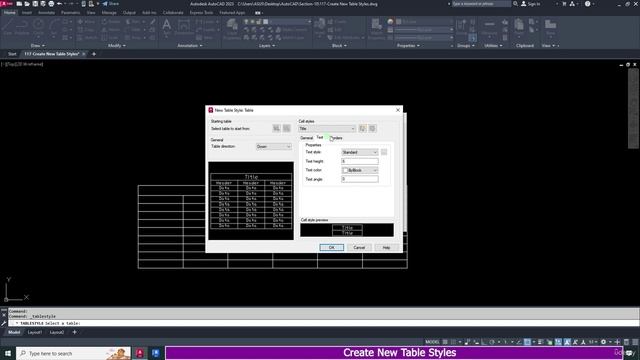Viewport: 640px width, 360px height.
Task: Switch to the Layout2 tab
Action: point(57,332)
